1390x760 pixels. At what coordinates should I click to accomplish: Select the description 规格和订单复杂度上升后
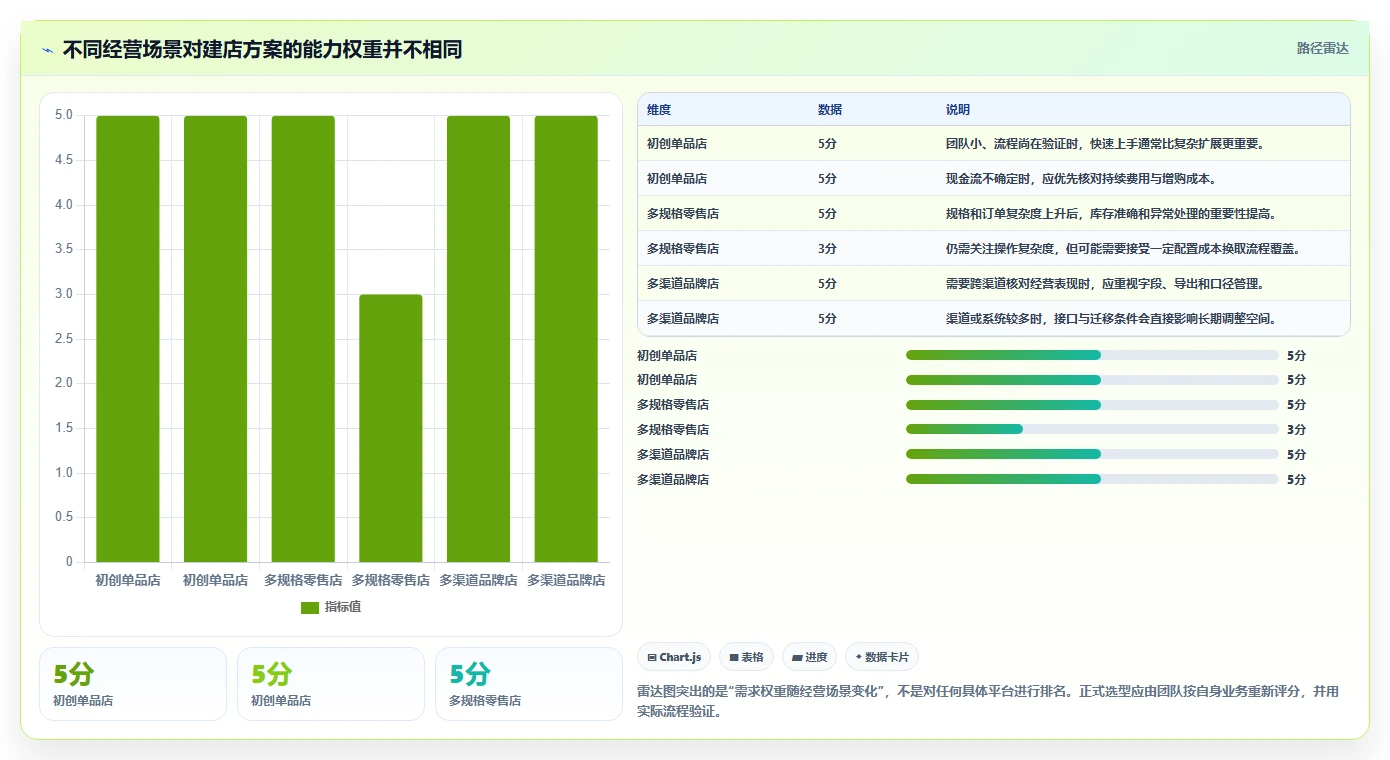coord(1111,214)
